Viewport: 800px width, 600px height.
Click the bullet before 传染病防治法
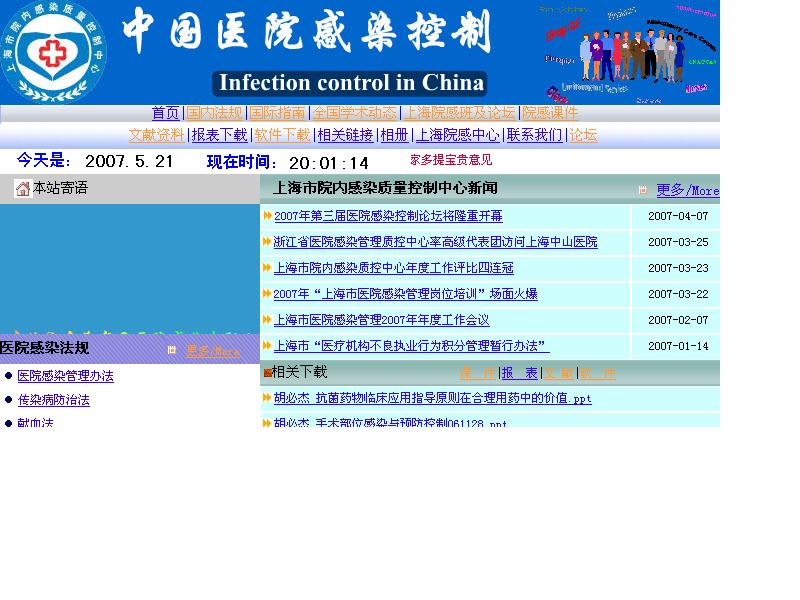(10, 399)
